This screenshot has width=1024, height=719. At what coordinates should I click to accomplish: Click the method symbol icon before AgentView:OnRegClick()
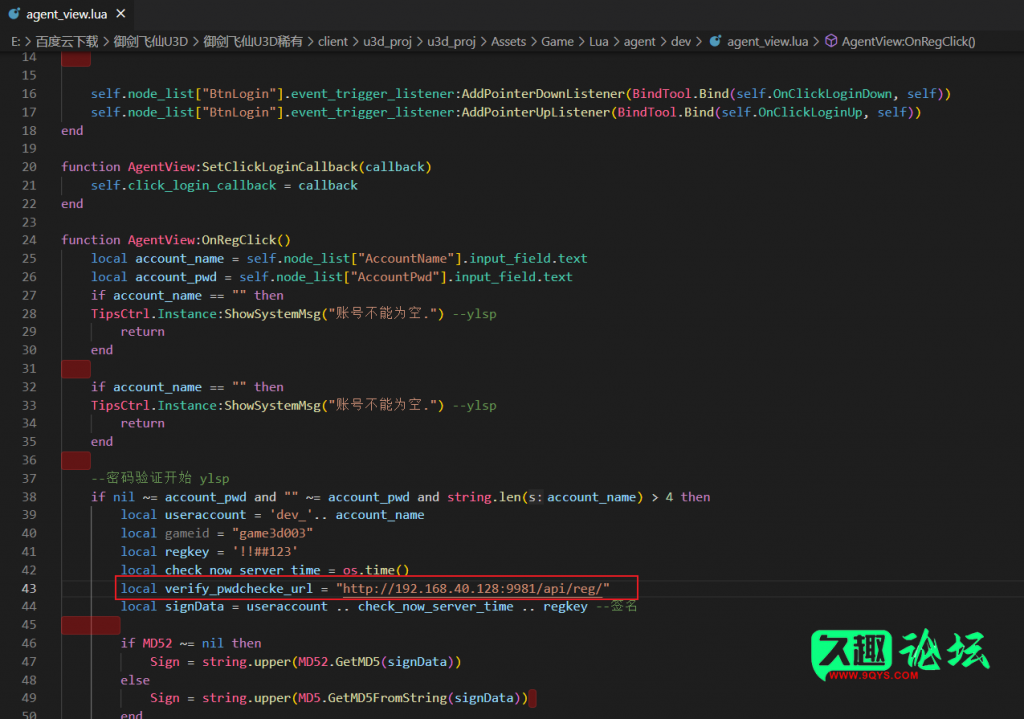coord(830,42)
